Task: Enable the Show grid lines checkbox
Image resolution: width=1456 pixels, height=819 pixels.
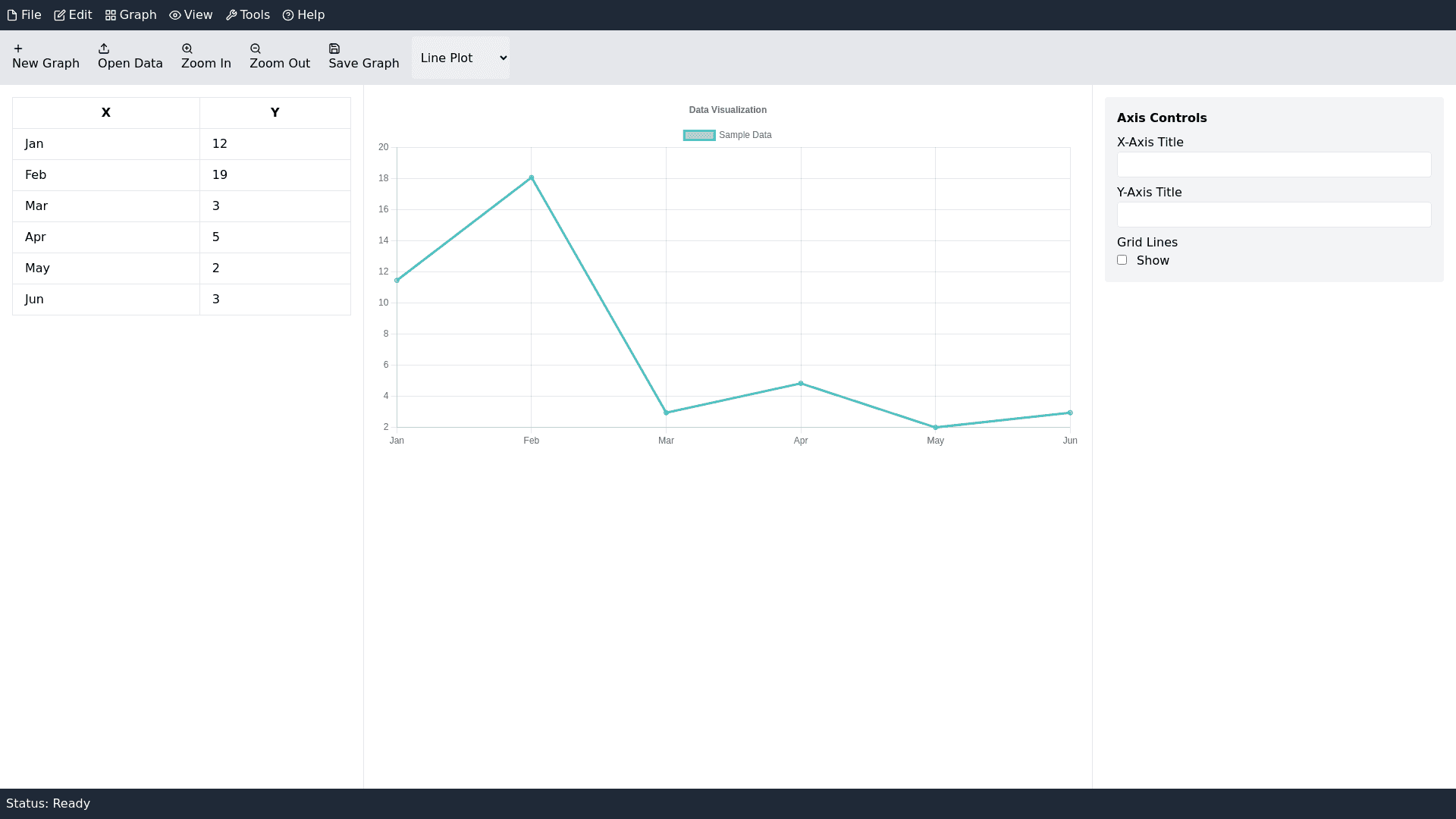Action: point(1122,259)
